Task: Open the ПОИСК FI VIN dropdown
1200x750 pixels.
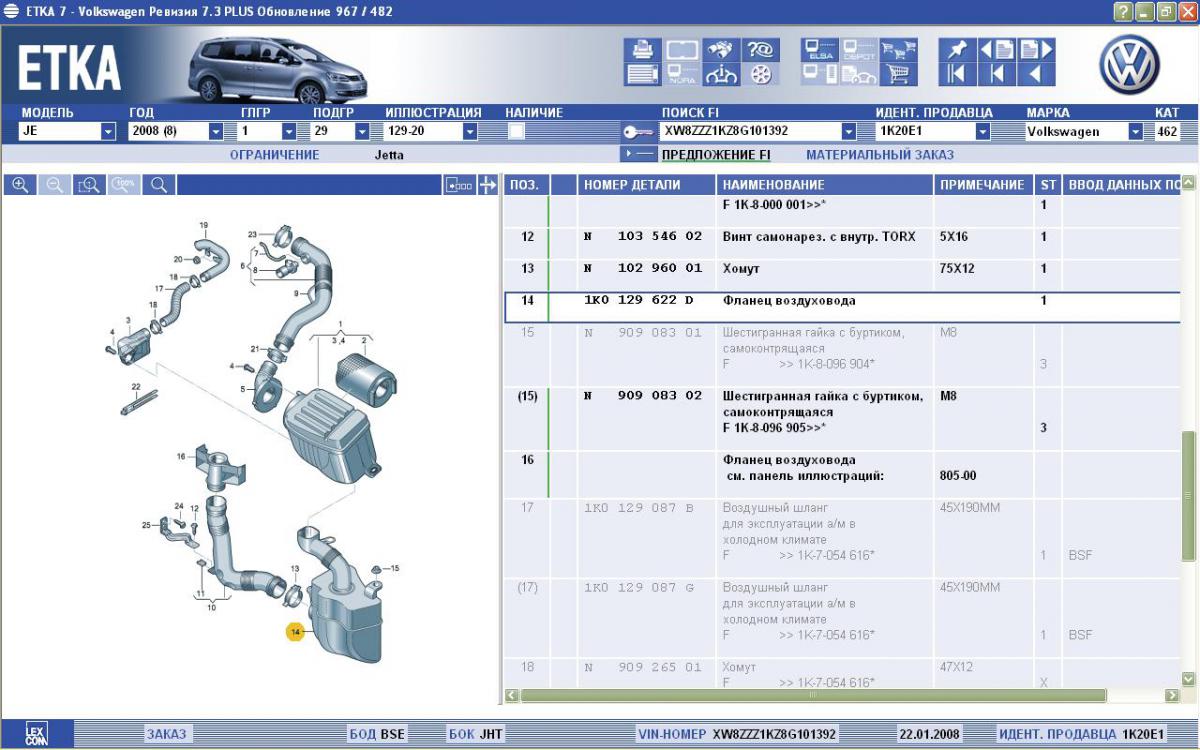Action: coord(849,131)
